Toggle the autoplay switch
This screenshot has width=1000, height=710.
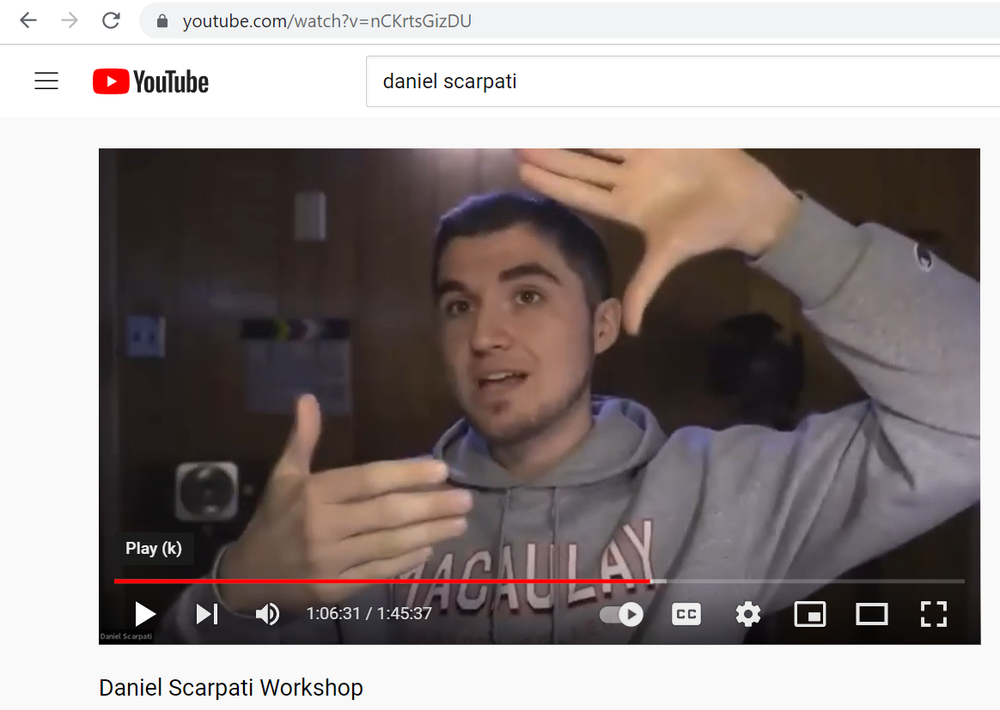[x=621, y=614]
